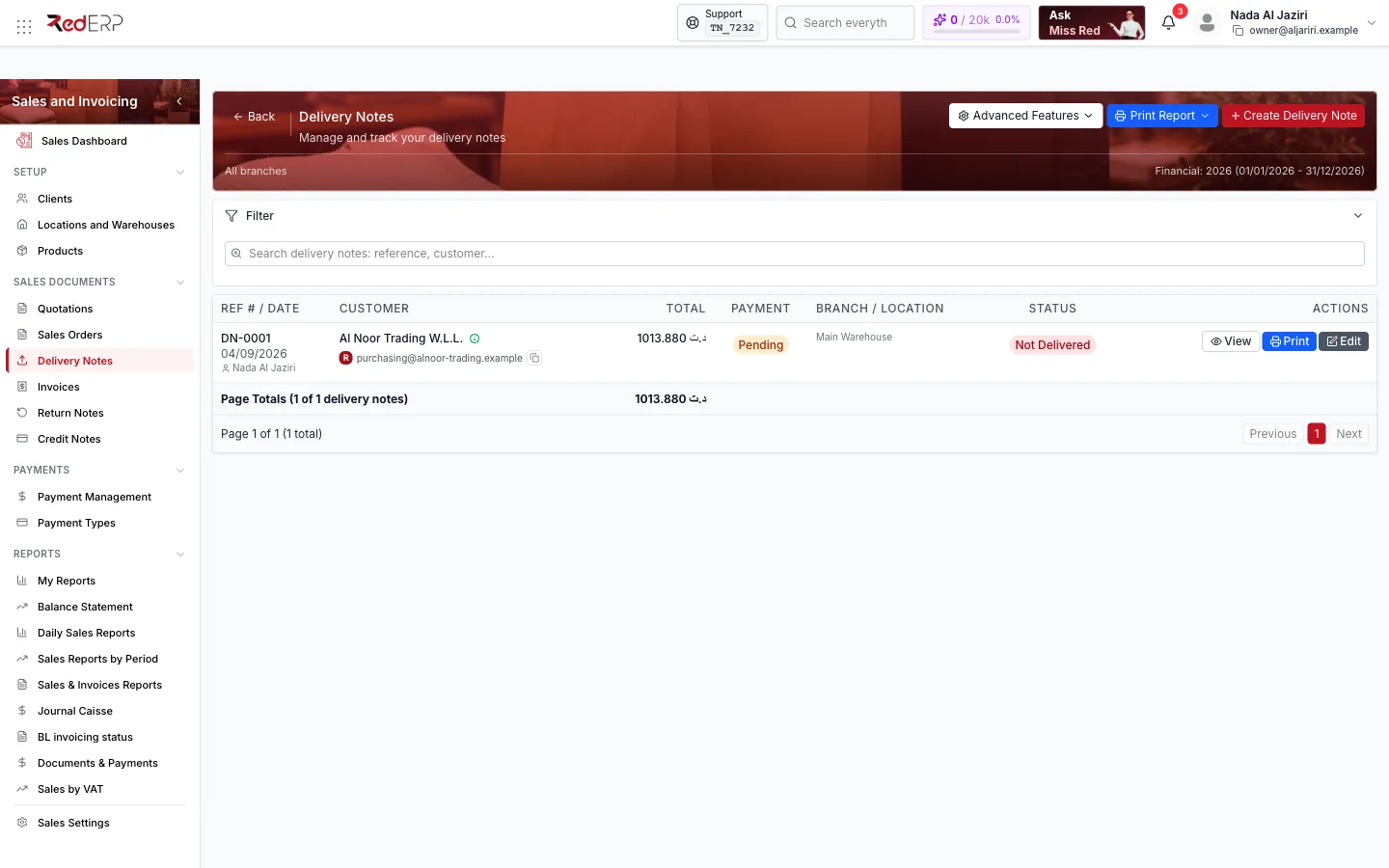Click the Invoices icon
Screen dimensions: 1389x868
(22, 387)
